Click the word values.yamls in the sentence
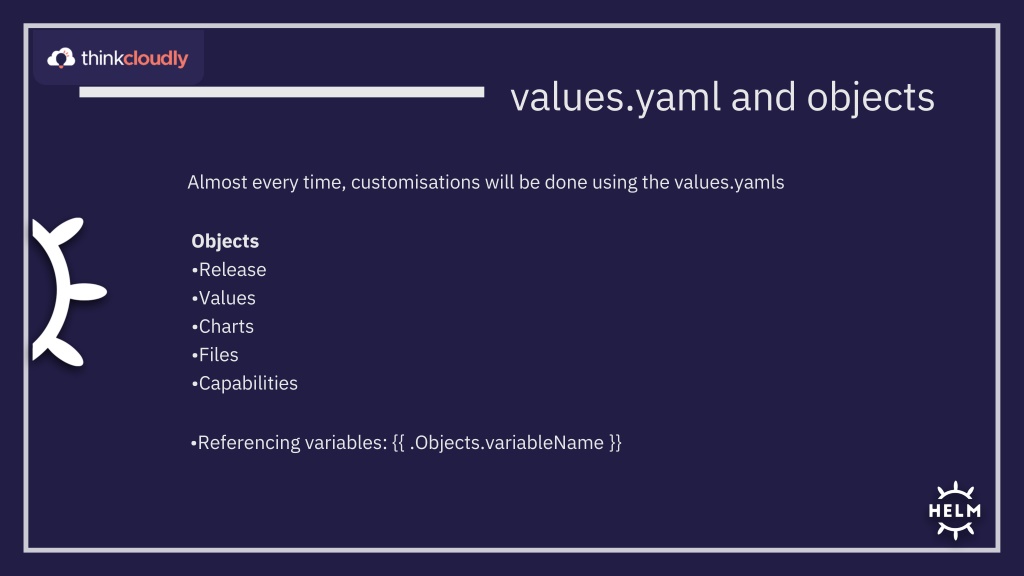1024x576 pixels. click(729, 182)
